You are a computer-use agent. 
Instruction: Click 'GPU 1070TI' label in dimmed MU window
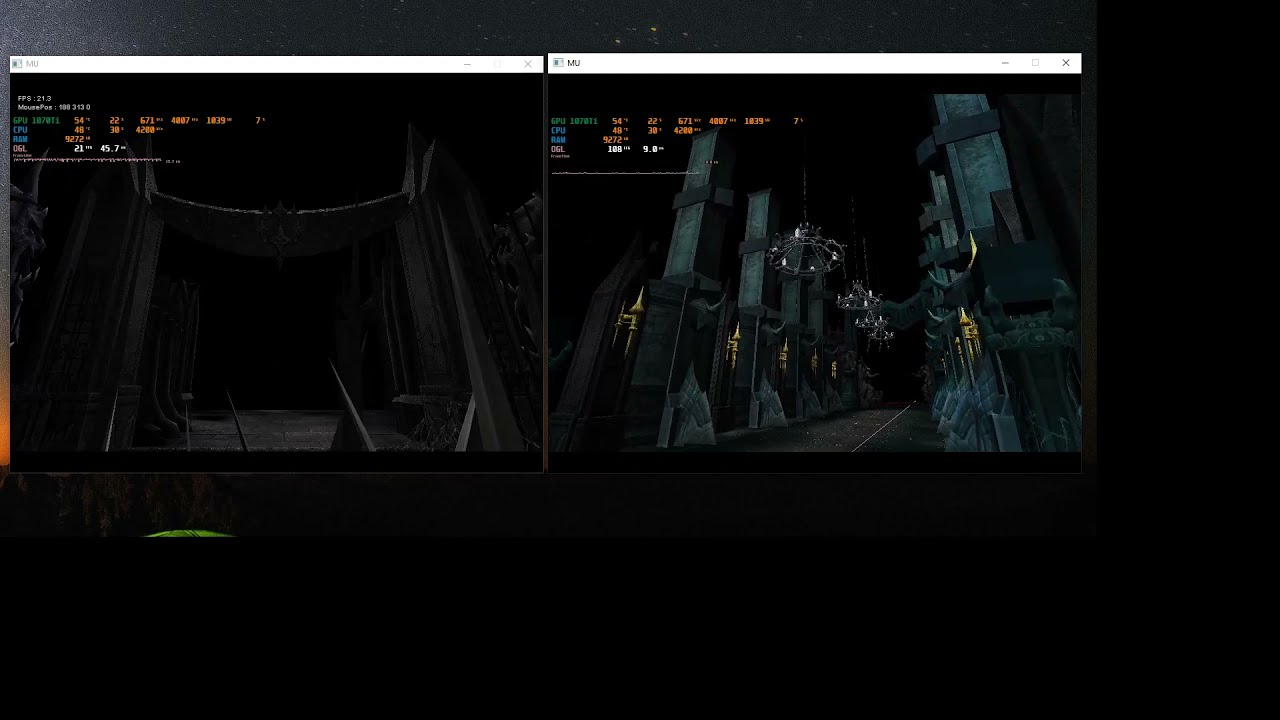[36, 121]
